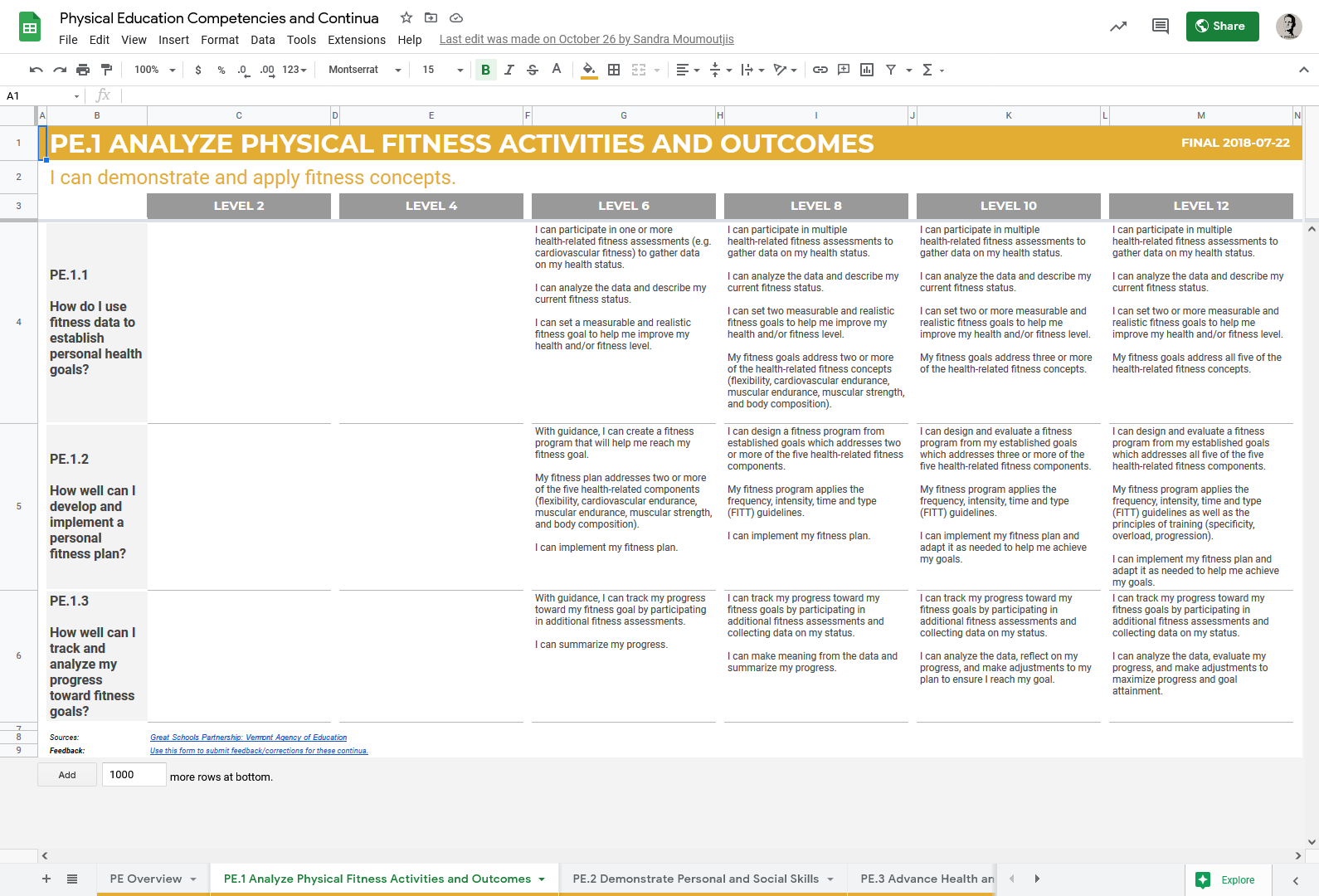1319x896 pixels.
Task: Click the rows count input field
Action: [x=134, y=775]
